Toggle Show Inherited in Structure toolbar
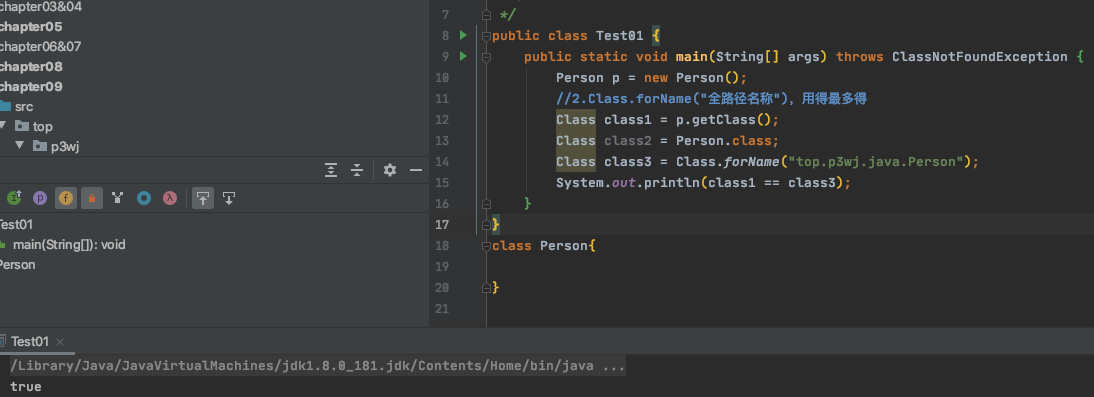This screenshot has width=1094, height=397. point(14,198)
